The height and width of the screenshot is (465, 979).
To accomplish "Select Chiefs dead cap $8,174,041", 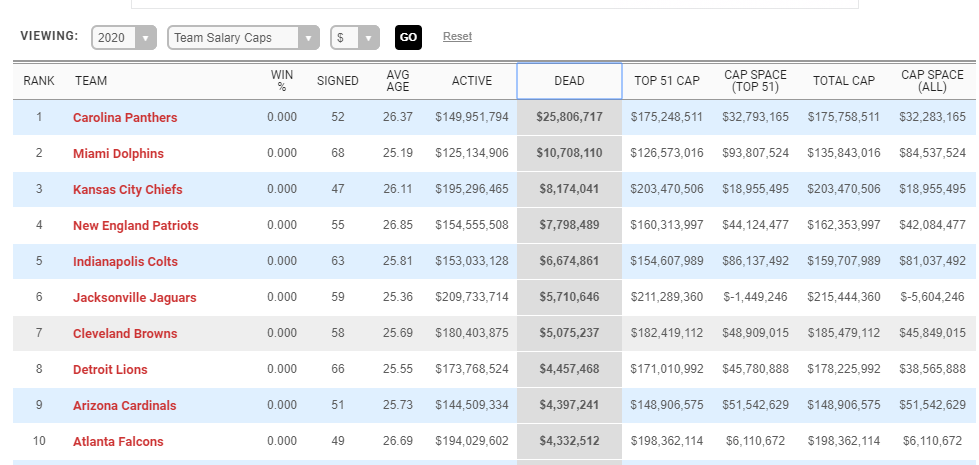I will (x=569, y=188).
